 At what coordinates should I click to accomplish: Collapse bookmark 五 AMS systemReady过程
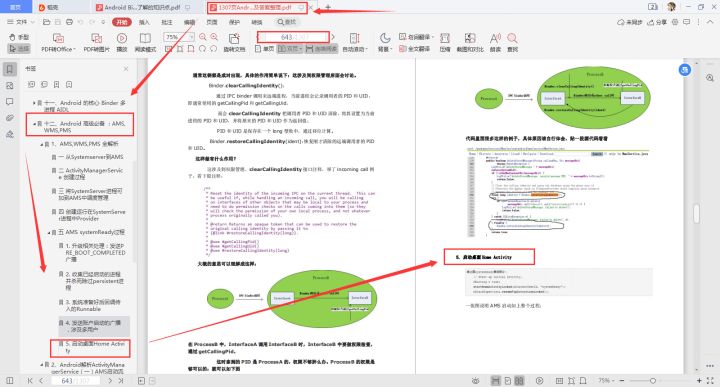49,233
